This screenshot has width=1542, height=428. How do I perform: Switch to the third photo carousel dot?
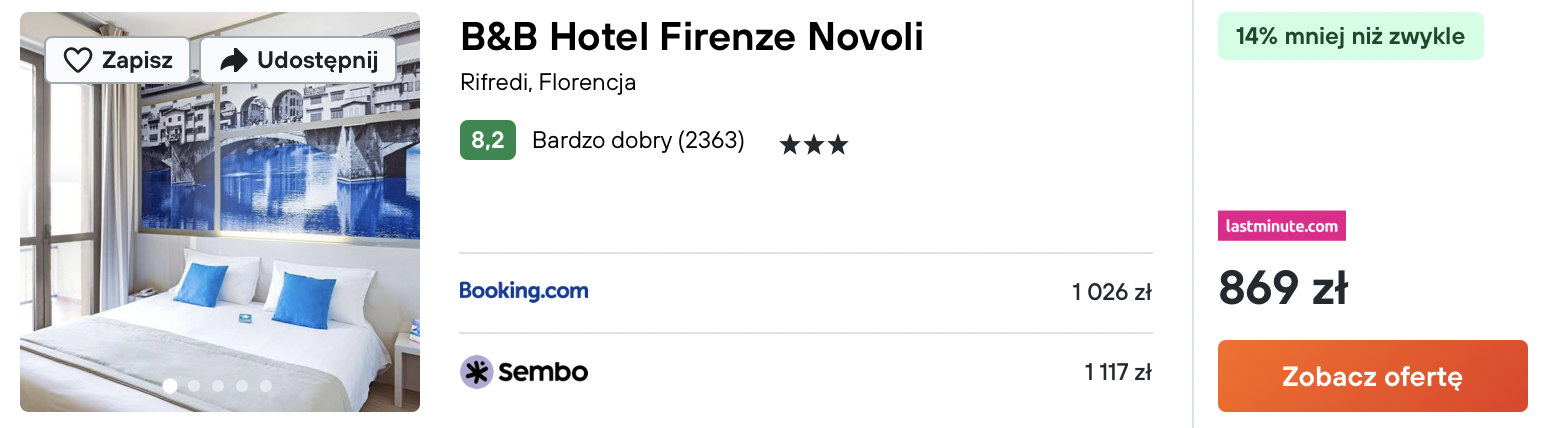pyautogui.click(x=218, y=385)
